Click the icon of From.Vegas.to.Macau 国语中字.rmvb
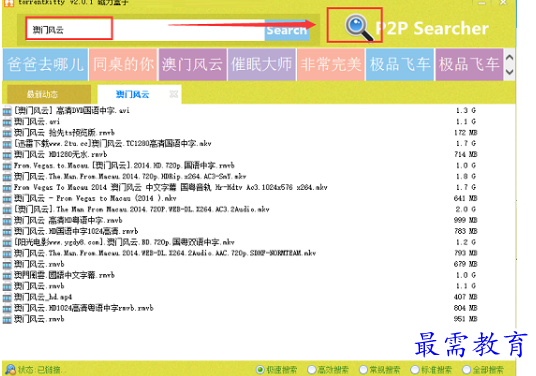The width and height of the screenshot is (536, 376). [x=7, y=166]
